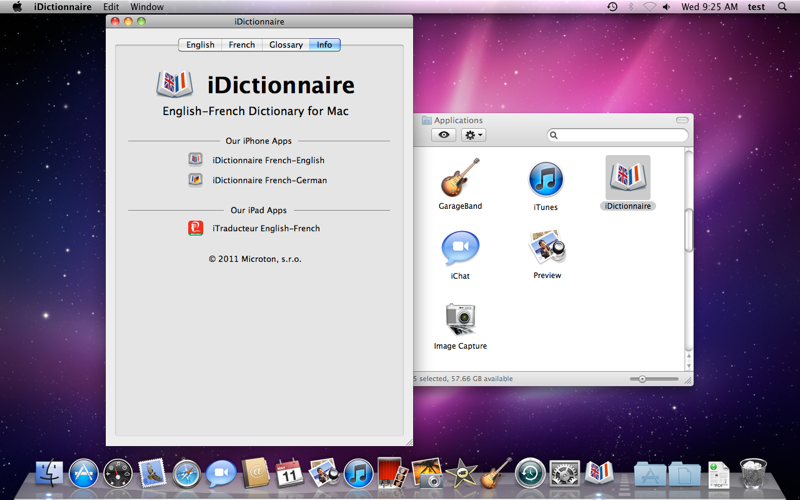The image size is (800, 500).
Task: Launch iTunes from the Dock
Action: pyautogui.click(x=358, y=473)
